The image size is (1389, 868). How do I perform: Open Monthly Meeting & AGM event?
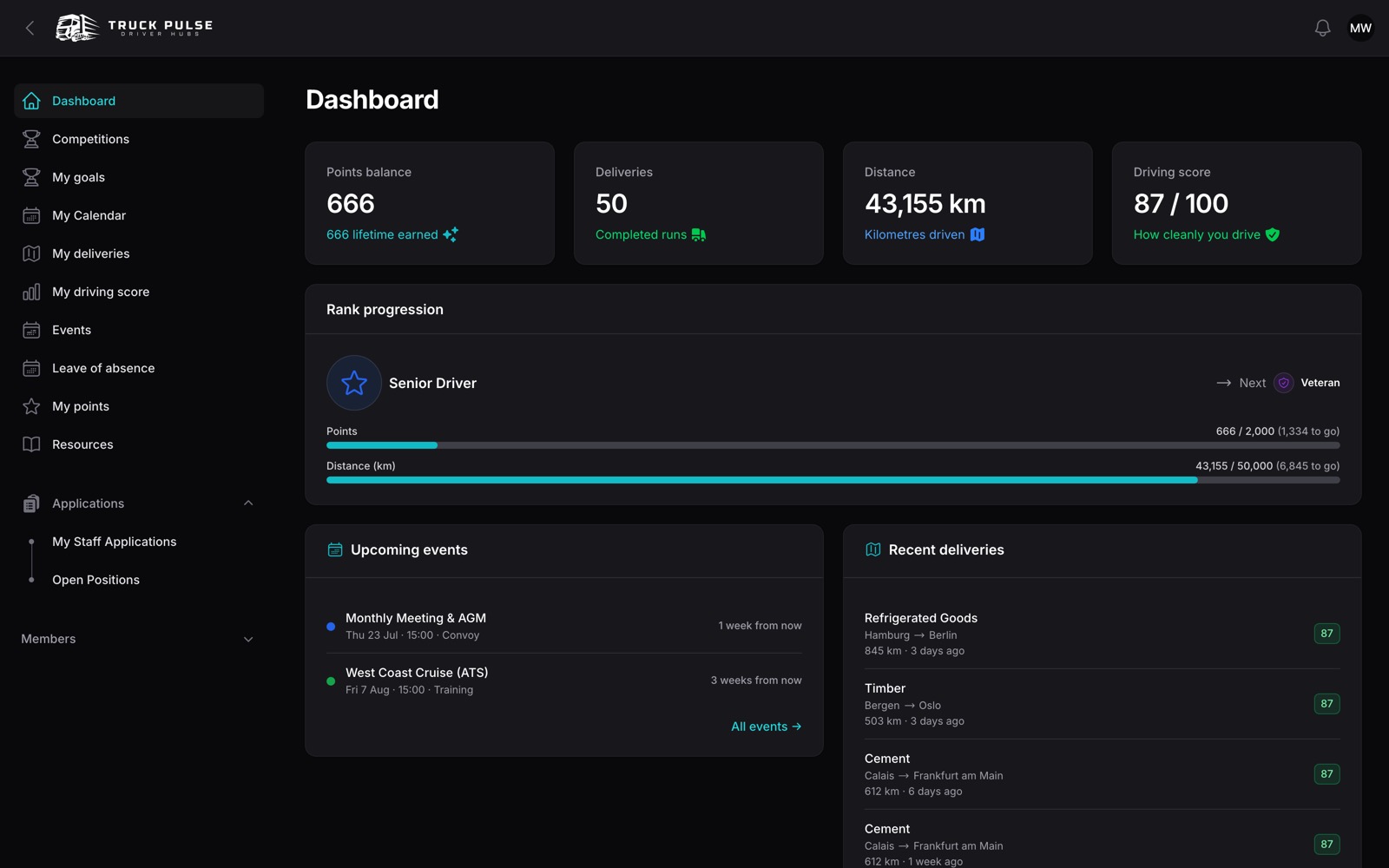click(564, 626)
